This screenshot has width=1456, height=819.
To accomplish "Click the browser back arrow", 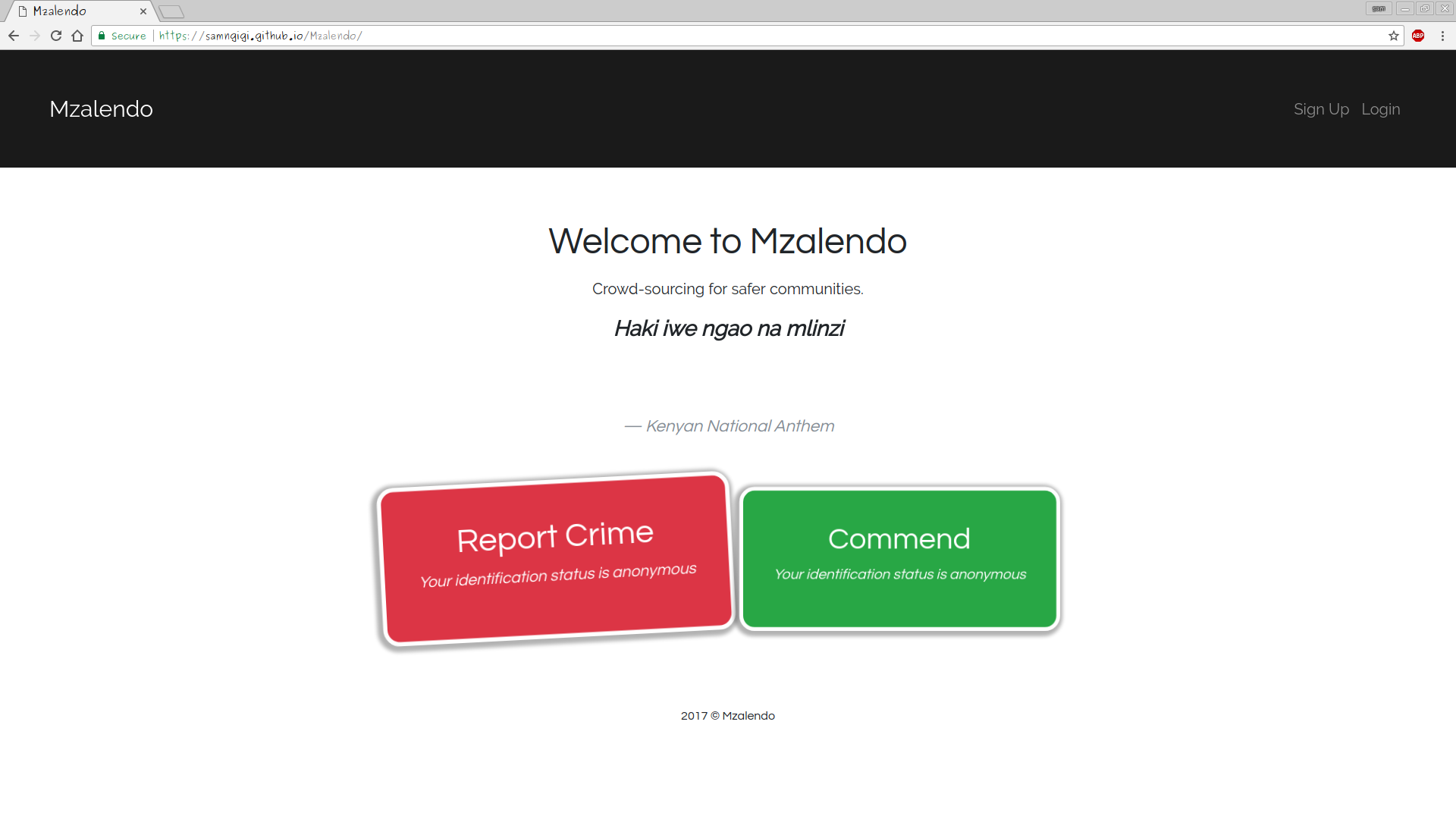I will click(14, 36).
